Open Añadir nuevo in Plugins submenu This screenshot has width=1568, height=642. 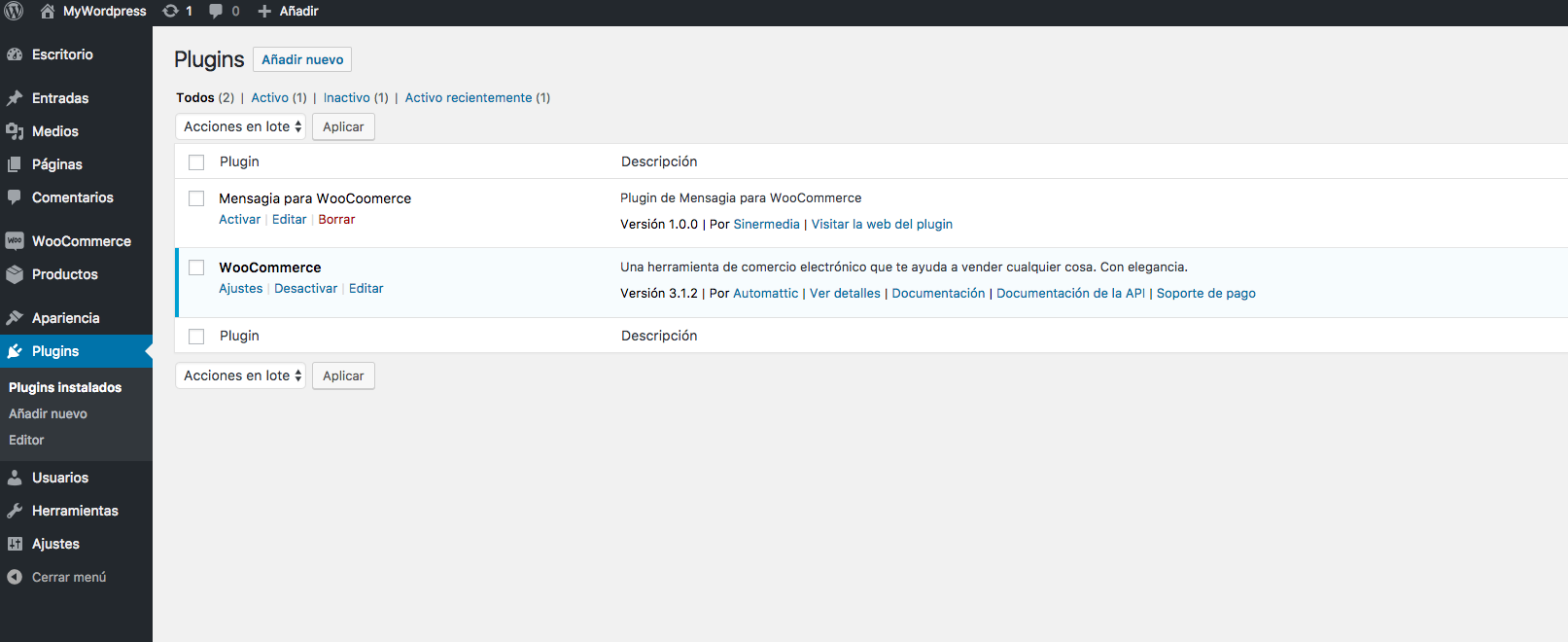[x=48, y=414]
